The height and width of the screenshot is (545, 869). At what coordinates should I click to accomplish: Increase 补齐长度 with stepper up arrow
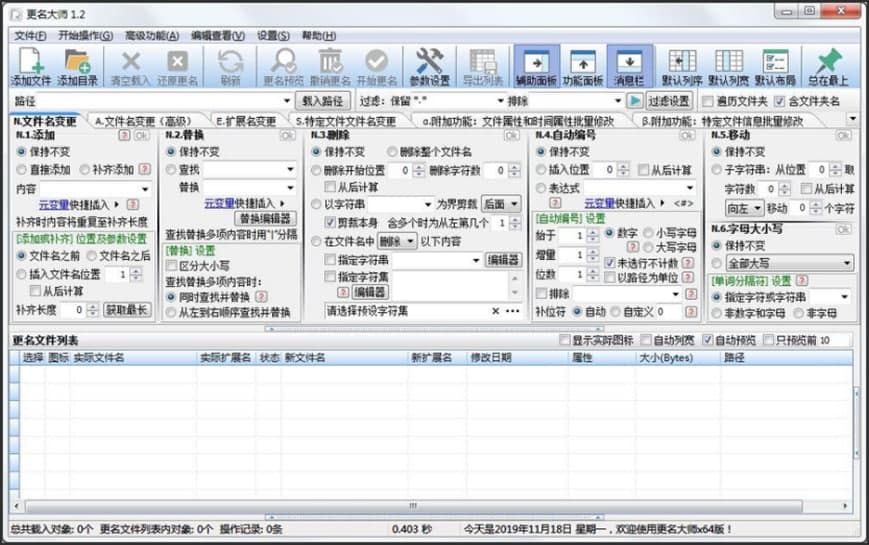pyautogui.click(x=93, y=307)
